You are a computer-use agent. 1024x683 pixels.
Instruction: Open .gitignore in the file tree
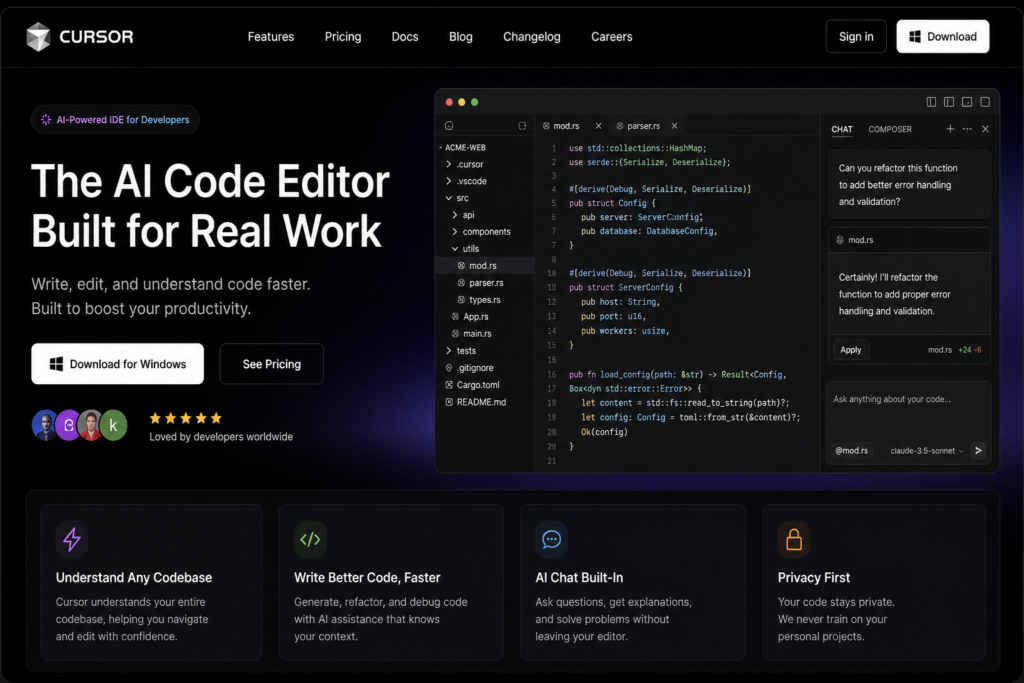point(470,368)
